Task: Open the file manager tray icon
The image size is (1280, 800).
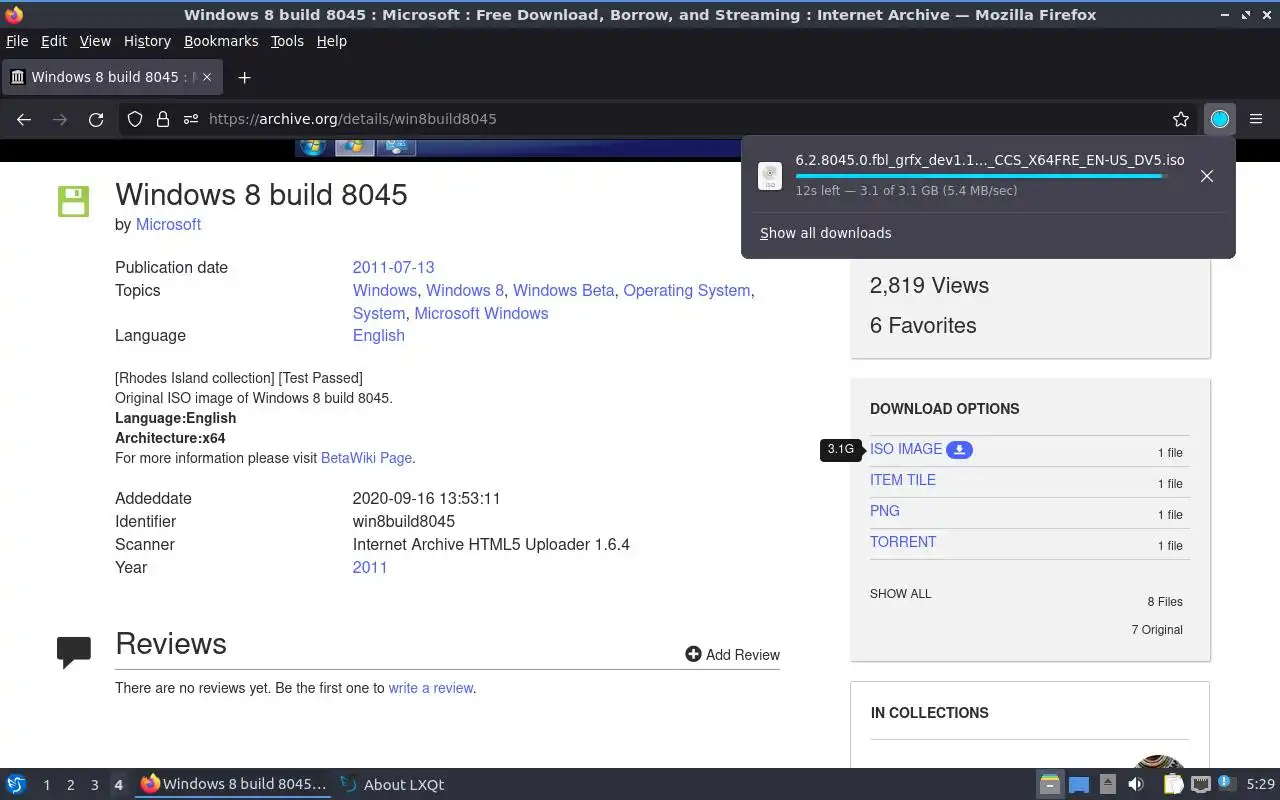Action: point(1050,784)
